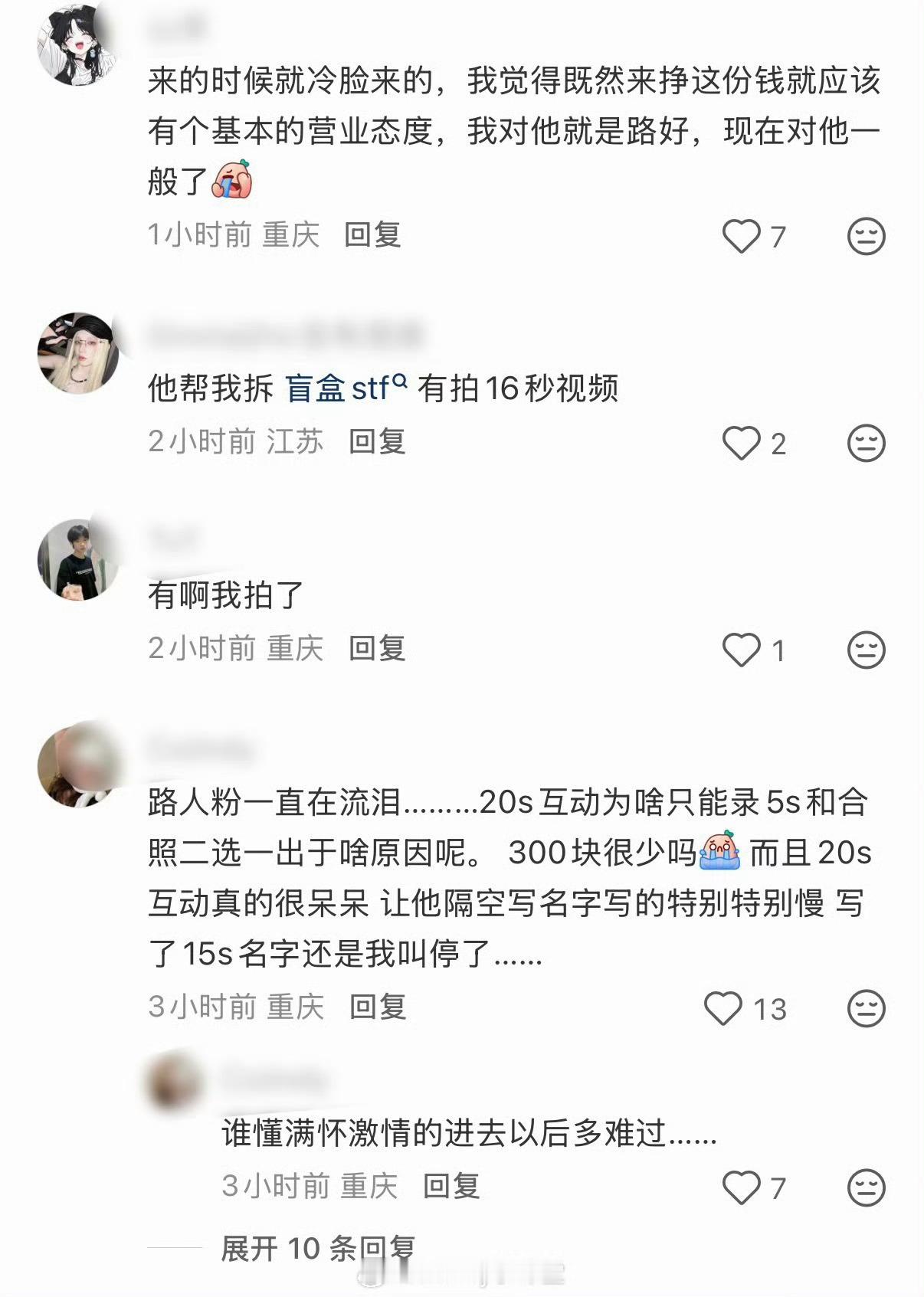Tap dislike face on 有啊我拍了 comment
924x1297 pixels.
(867, 650)
